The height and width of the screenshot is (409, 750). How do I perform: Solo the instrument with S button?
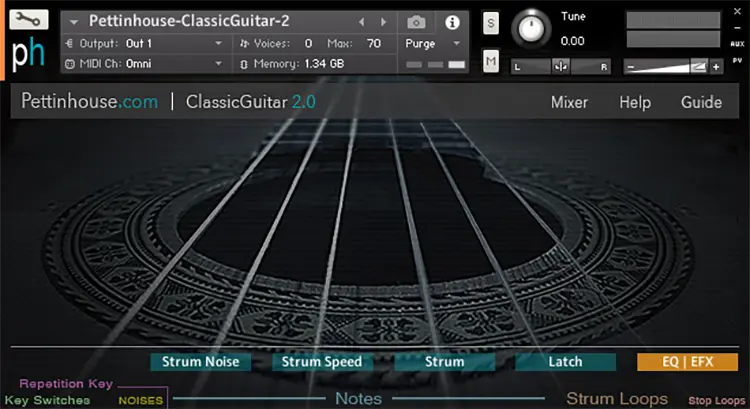(x=491, y=23)
